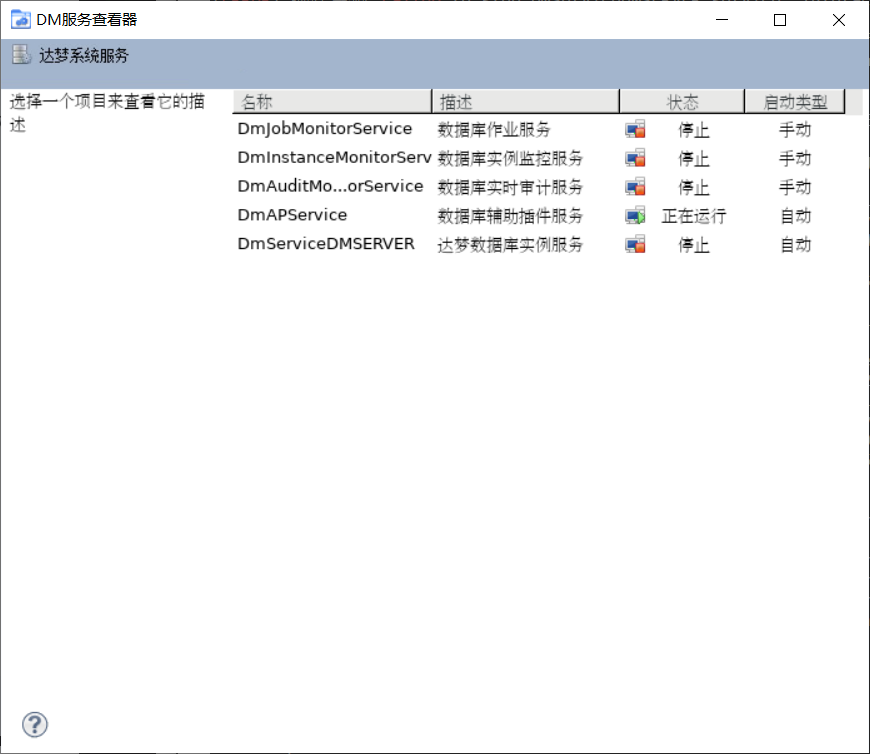Image resolution: width=870 pixels, height=754 pixels.
Task: Click the 达梦系统服务 heading text
Action: coord(84,55)
